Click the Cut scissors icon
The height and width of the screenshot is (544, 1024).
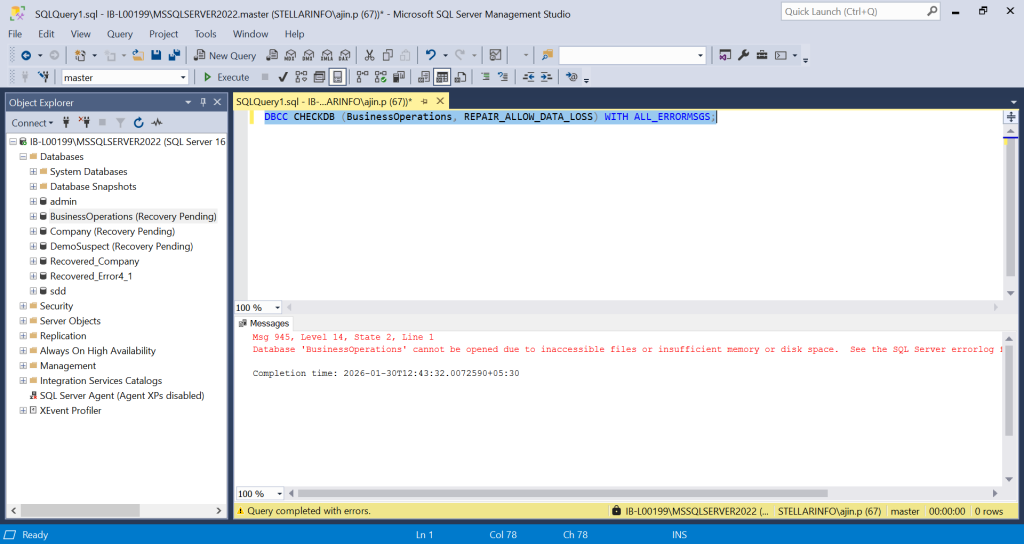coord(370,56)
